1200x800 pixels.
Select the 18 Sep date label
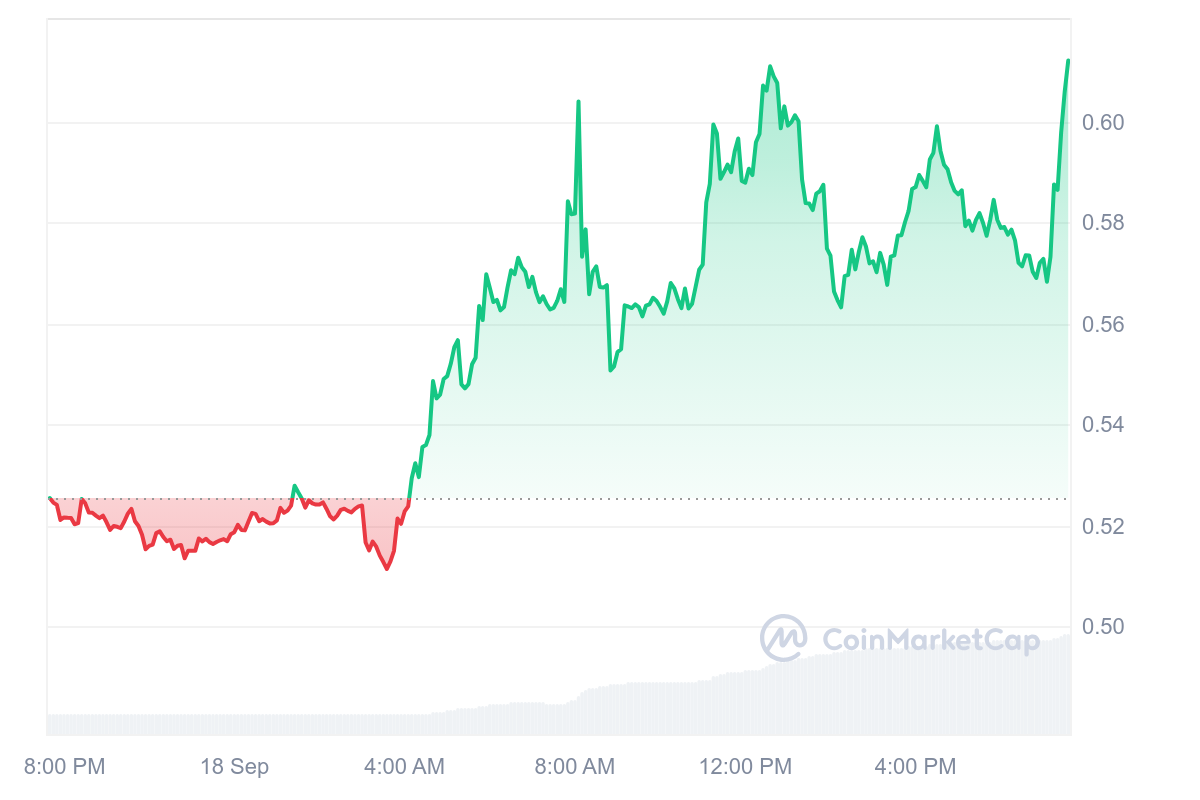[x=234, y=767]
